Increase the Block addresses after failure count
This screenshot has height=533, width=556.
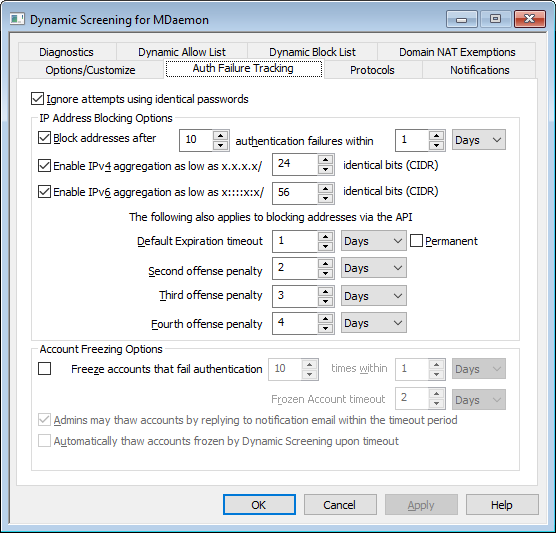(221, 136)
